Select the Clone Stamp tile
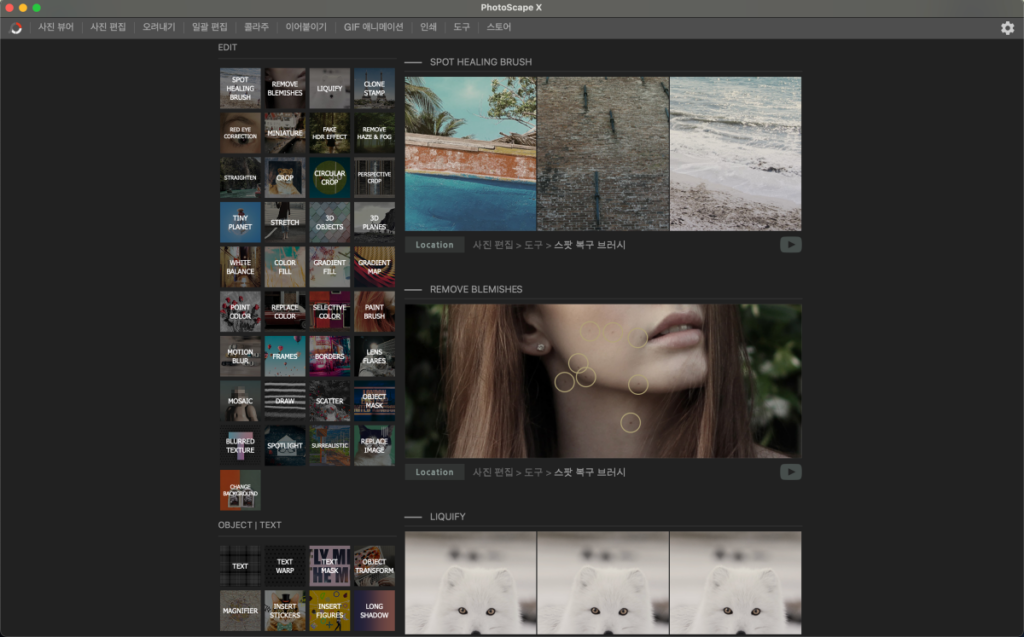Image resolution: width=1024 pixels, height=637 pixels. [374, 88]
